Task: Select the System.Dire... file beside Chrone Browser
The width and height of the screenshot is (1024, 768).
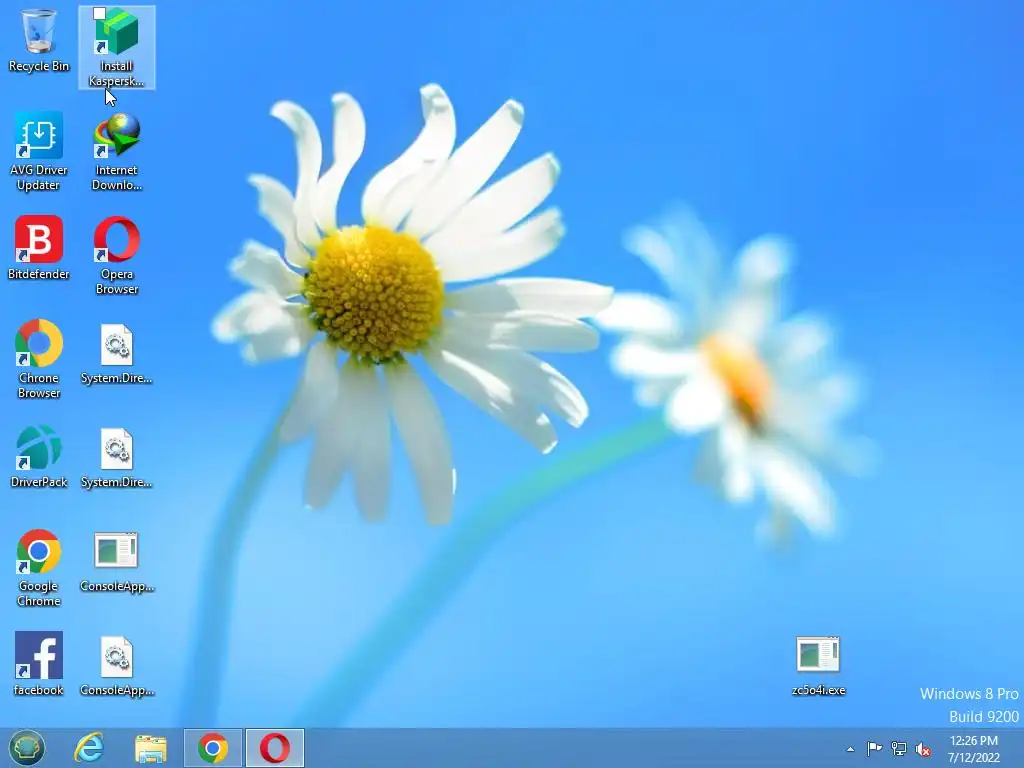Action: pos(116,353)
